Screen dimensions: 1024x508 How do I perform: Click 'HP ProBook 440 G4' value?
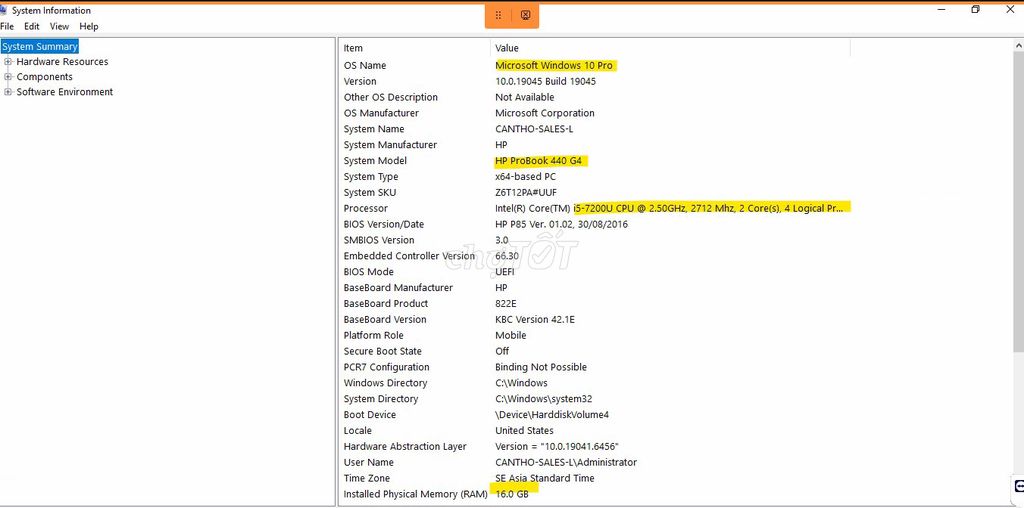[538, 161]
